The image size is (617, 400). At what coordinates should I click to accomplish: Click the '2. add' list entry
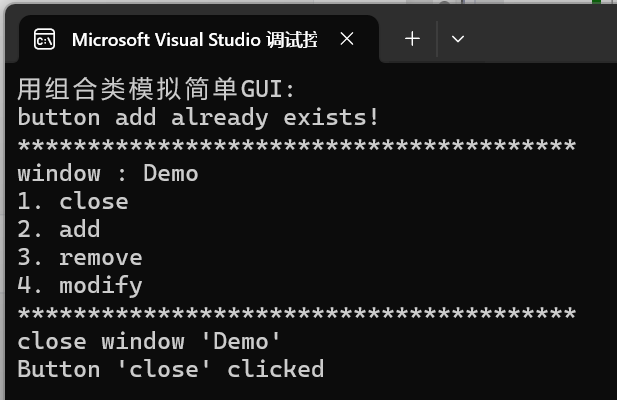pyautogui.click(x=59, y=229)
